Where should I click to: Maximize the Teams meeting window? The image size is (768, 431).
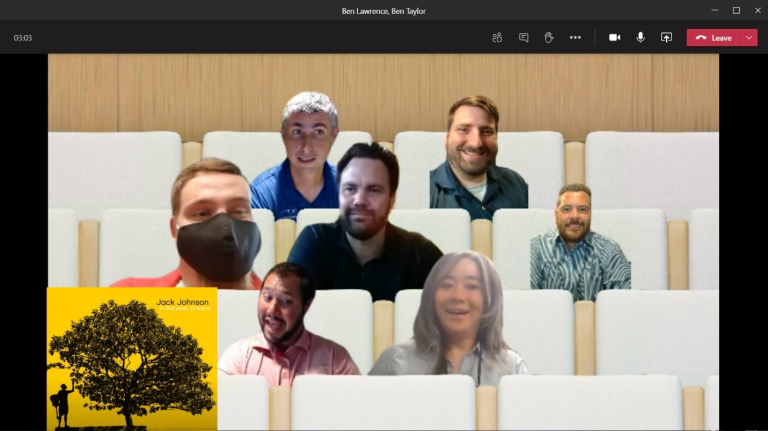pyautogui.click(x=736, y=11)
